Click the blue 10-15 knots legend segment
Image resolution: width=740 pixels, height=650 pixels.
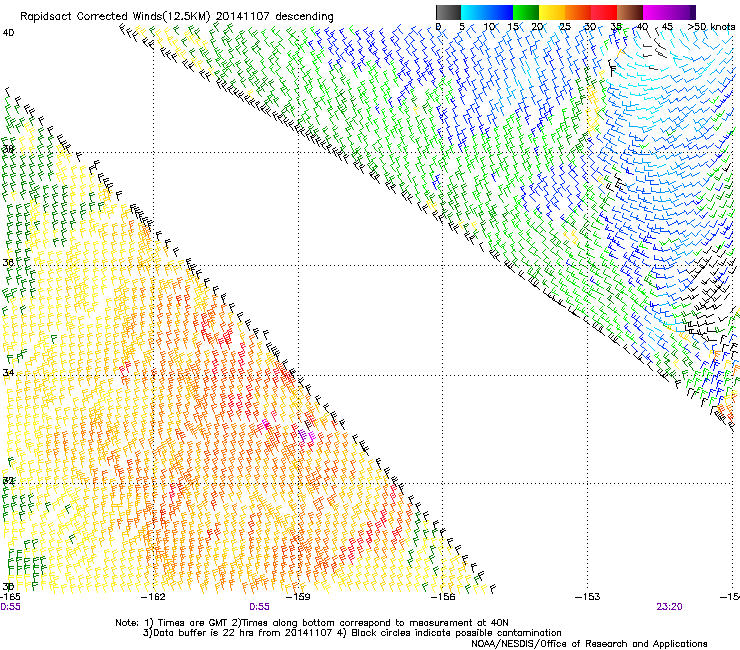point(500,12)
